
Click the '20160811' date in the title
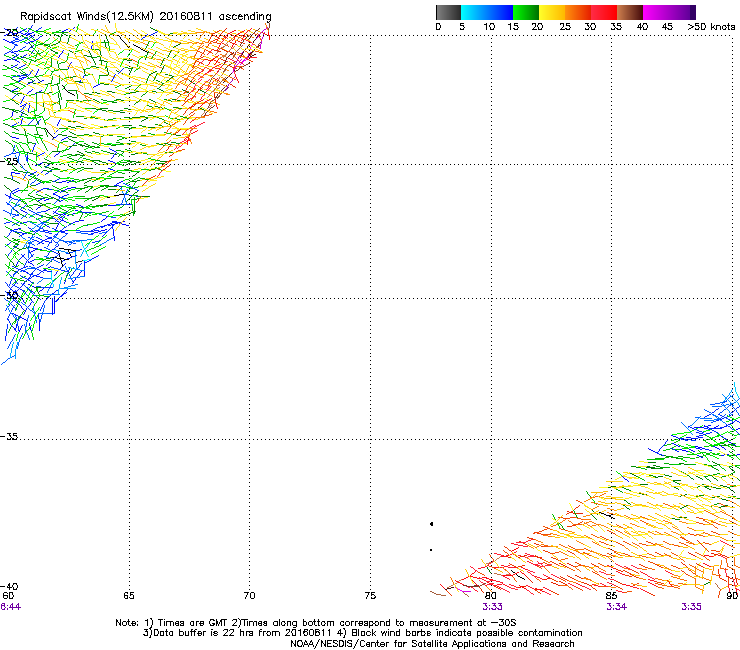pos(185,16)
